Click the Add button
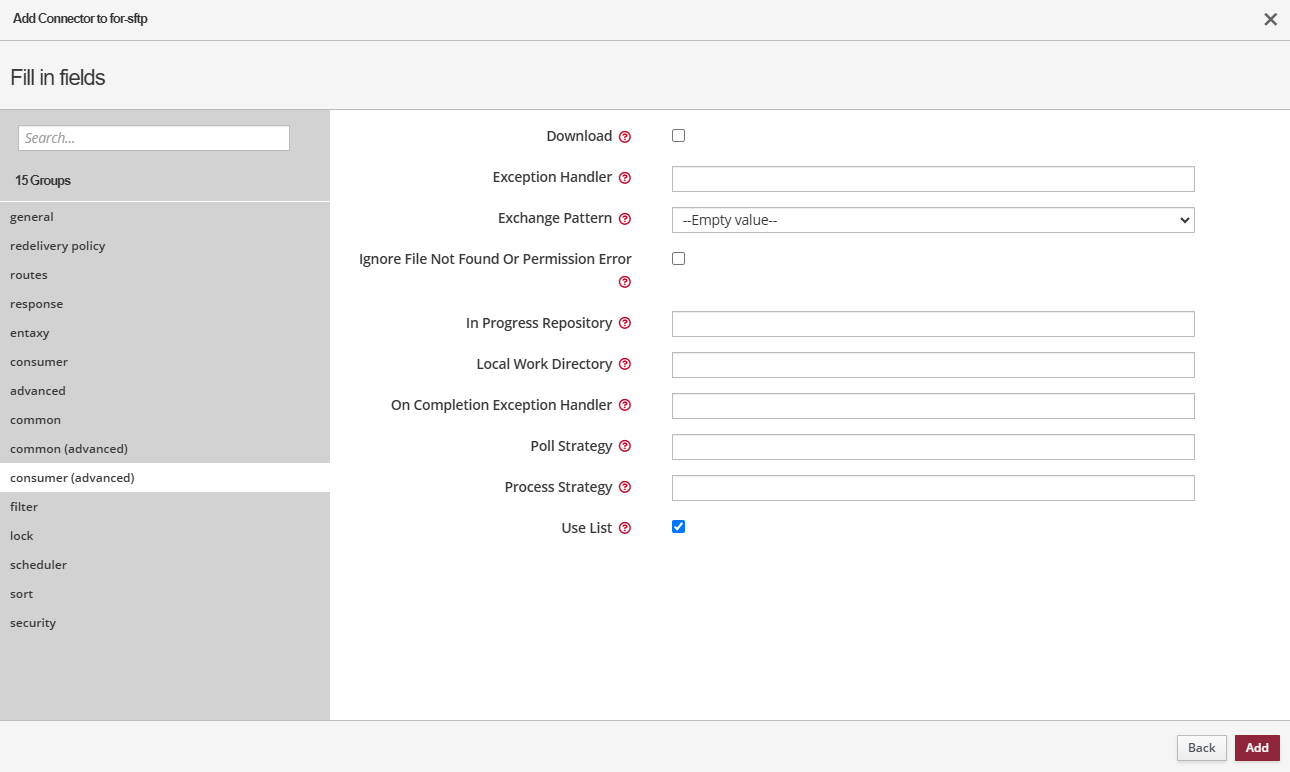The height and width of the screenshot is (772, 1290). [x=1257, y=748]
